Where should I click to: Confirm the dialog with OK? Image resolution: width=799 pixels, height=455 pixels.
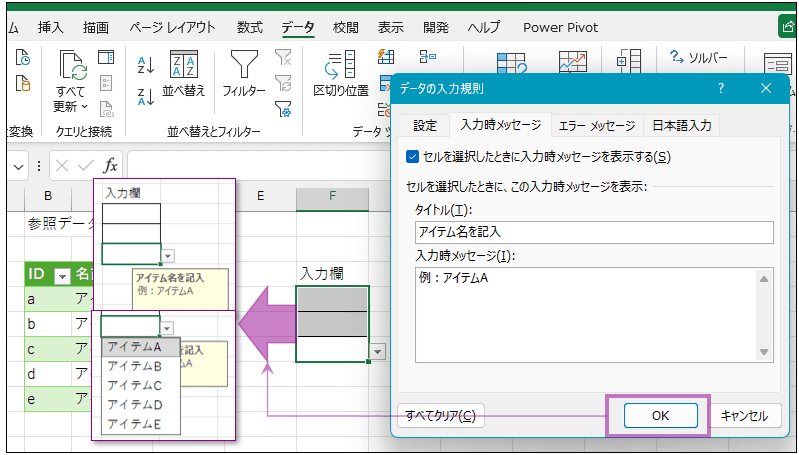[x=660, y=416]
